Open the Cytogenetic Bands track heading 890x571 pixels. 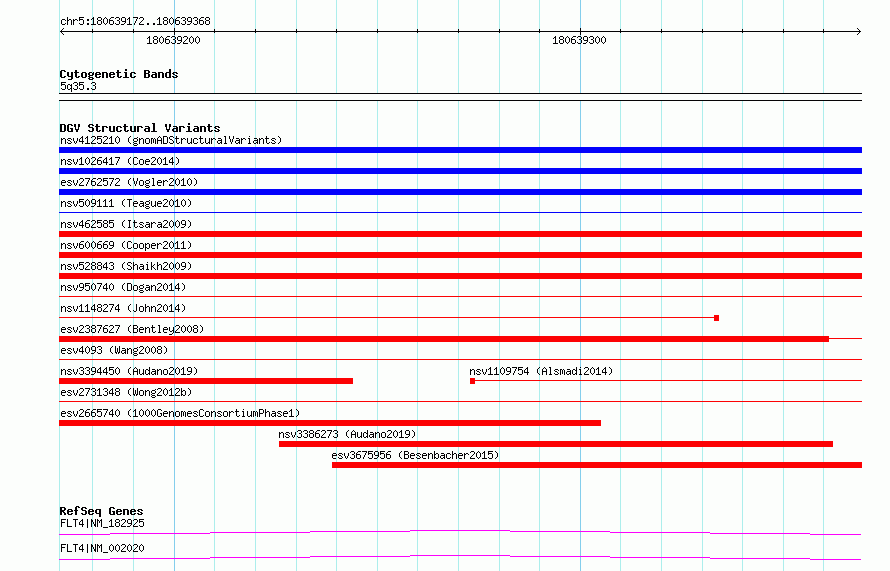[x=119, y=74]
